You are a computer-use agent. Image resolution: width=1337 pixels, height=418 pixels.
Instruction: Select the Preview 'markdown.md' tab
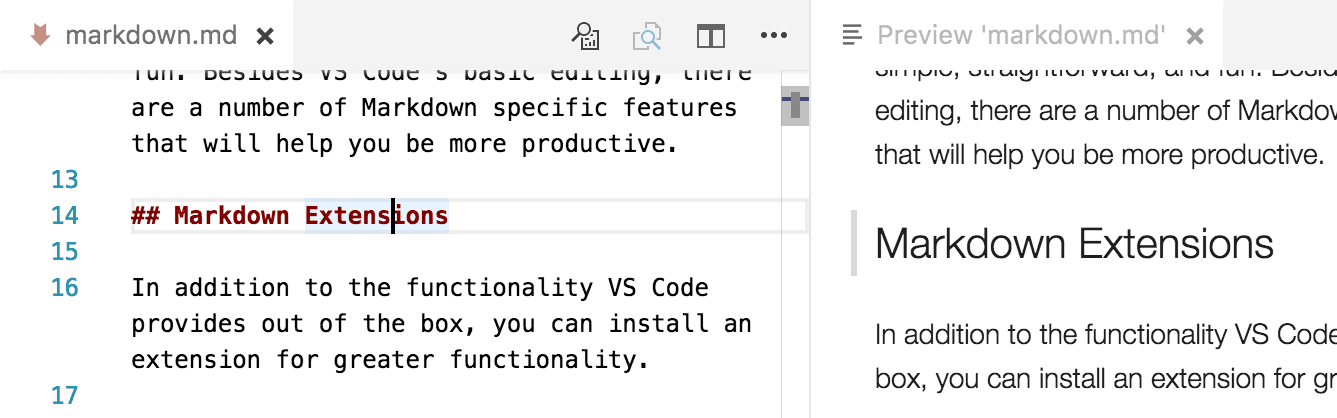(x=1020, y=36)
